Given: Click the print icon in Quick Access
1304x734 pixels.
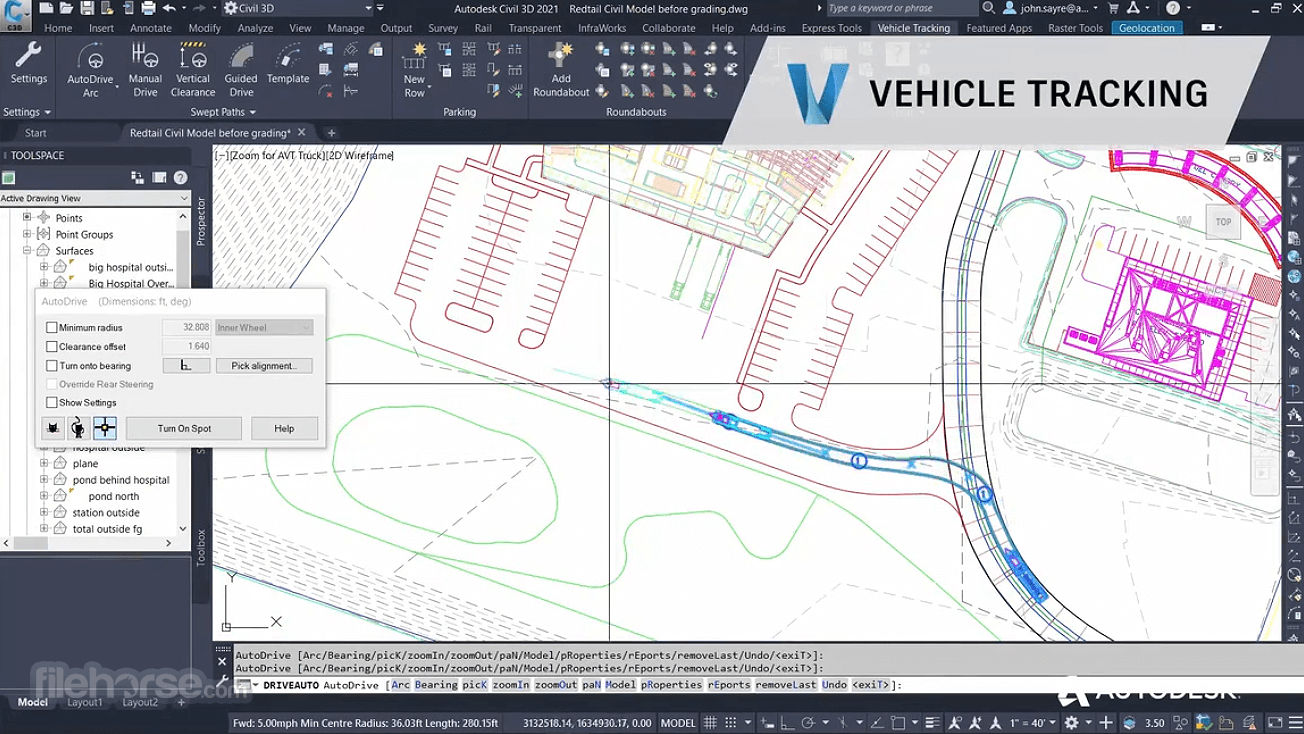Looking at the screenshot, I should tap(148, 8).
